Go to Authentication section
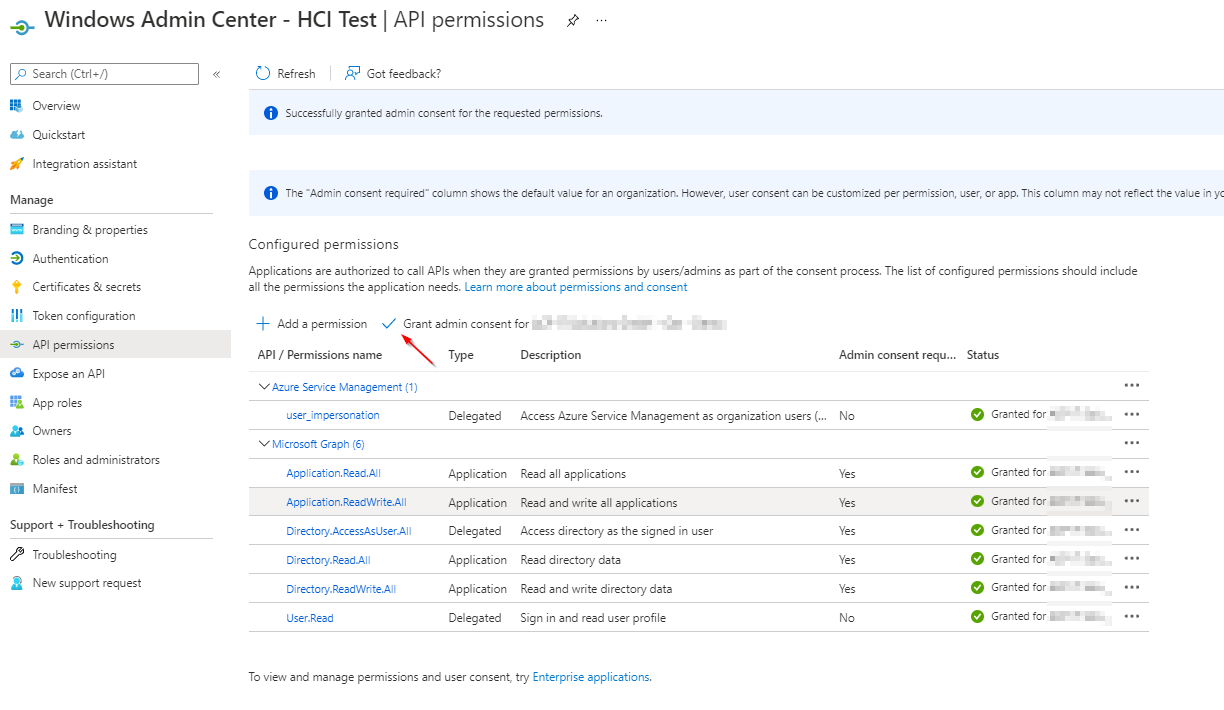Screen dimensions: 1224x710 point(70,259)
